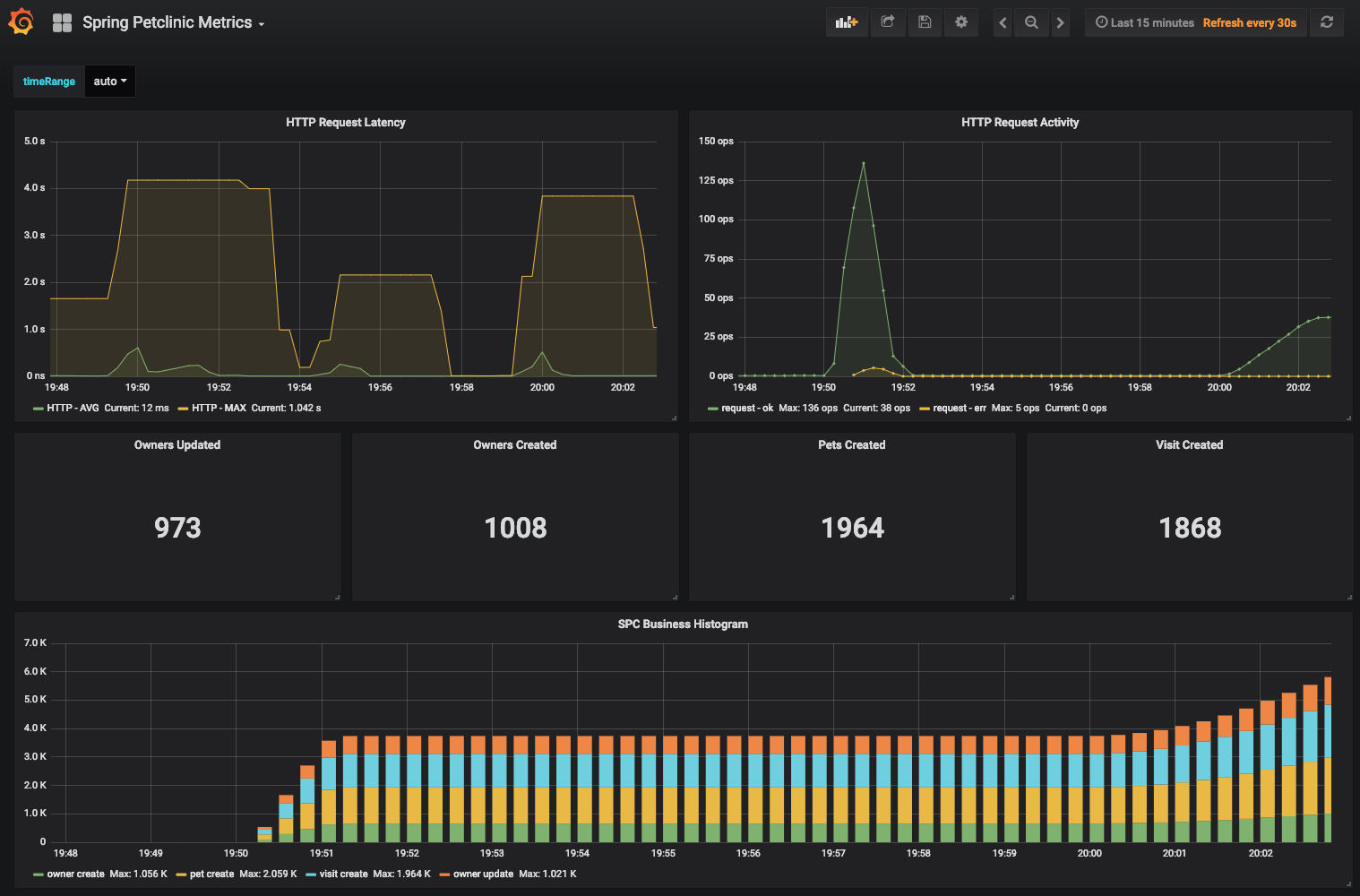Screen dimensions: 1360x896
Task: Click the Refresh every 30s link
Action: coord(1250,22)
